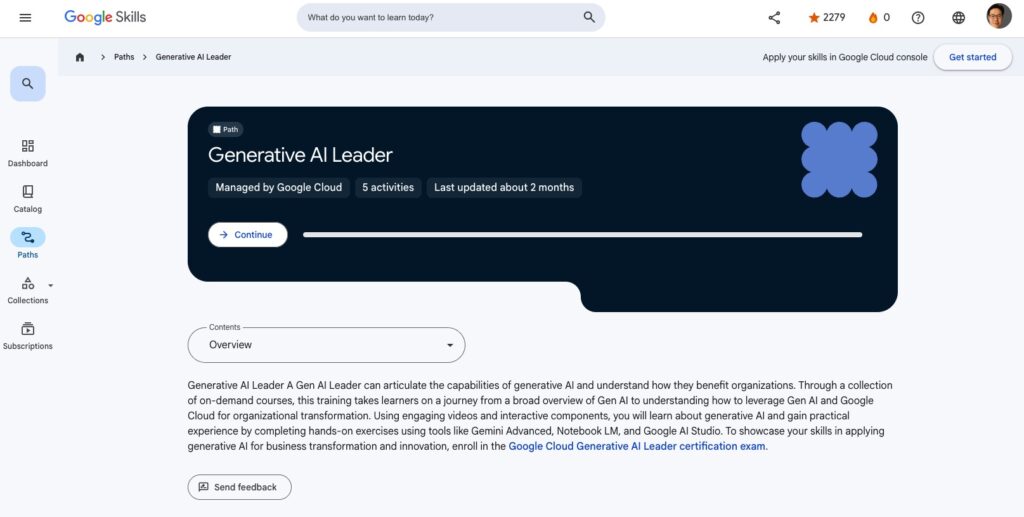
Task: Click the path progress bar
Action: pyautogui.click(x=582, y=235)
